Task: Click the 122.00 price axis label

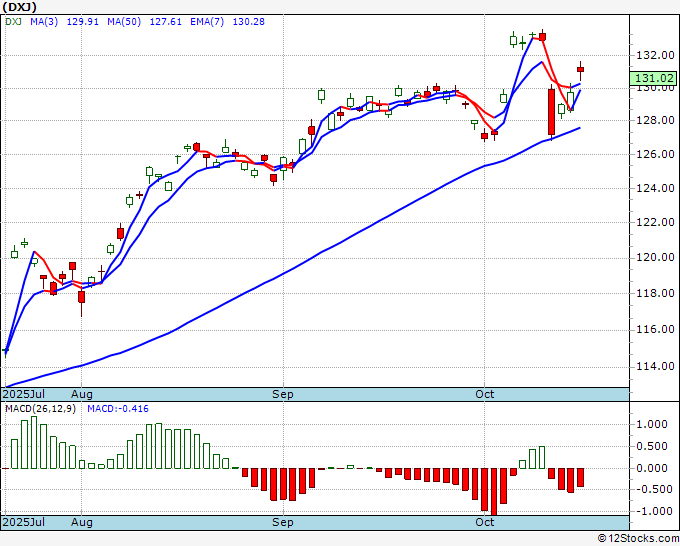Action: [655, 222]
